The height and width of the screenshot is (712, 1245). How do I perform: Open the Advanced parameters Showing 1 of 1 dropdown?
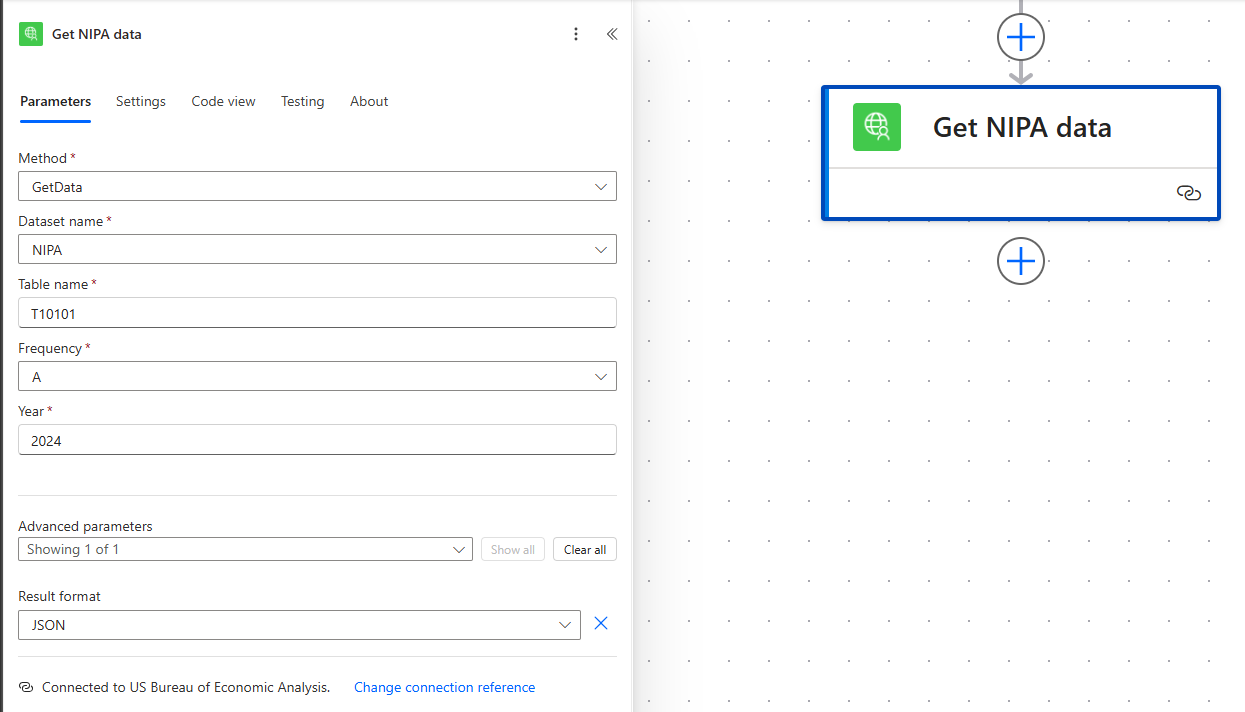click(245, 549)
